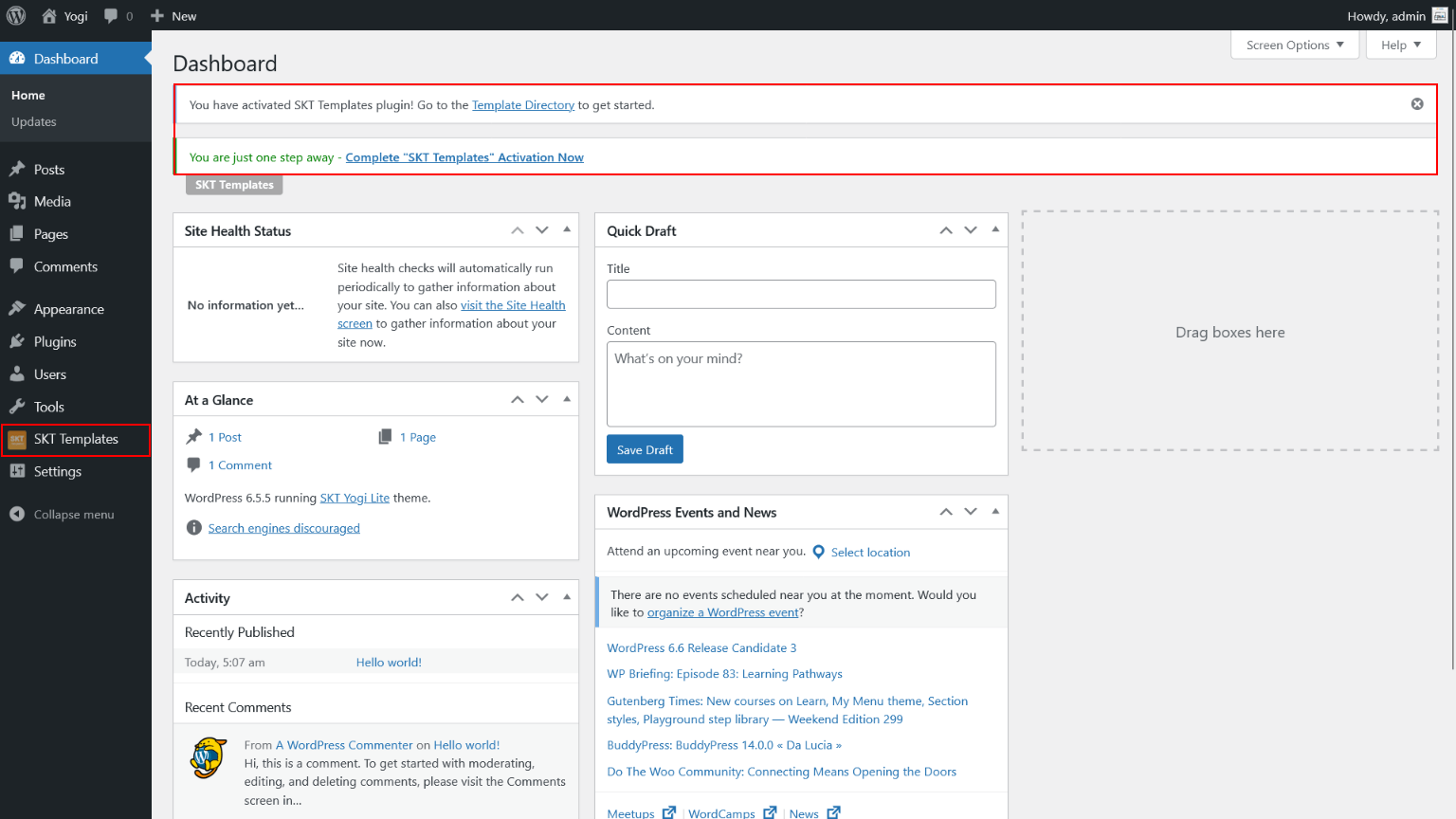
Task: Click the What's on your mind textarea
Action: point(801,384)
